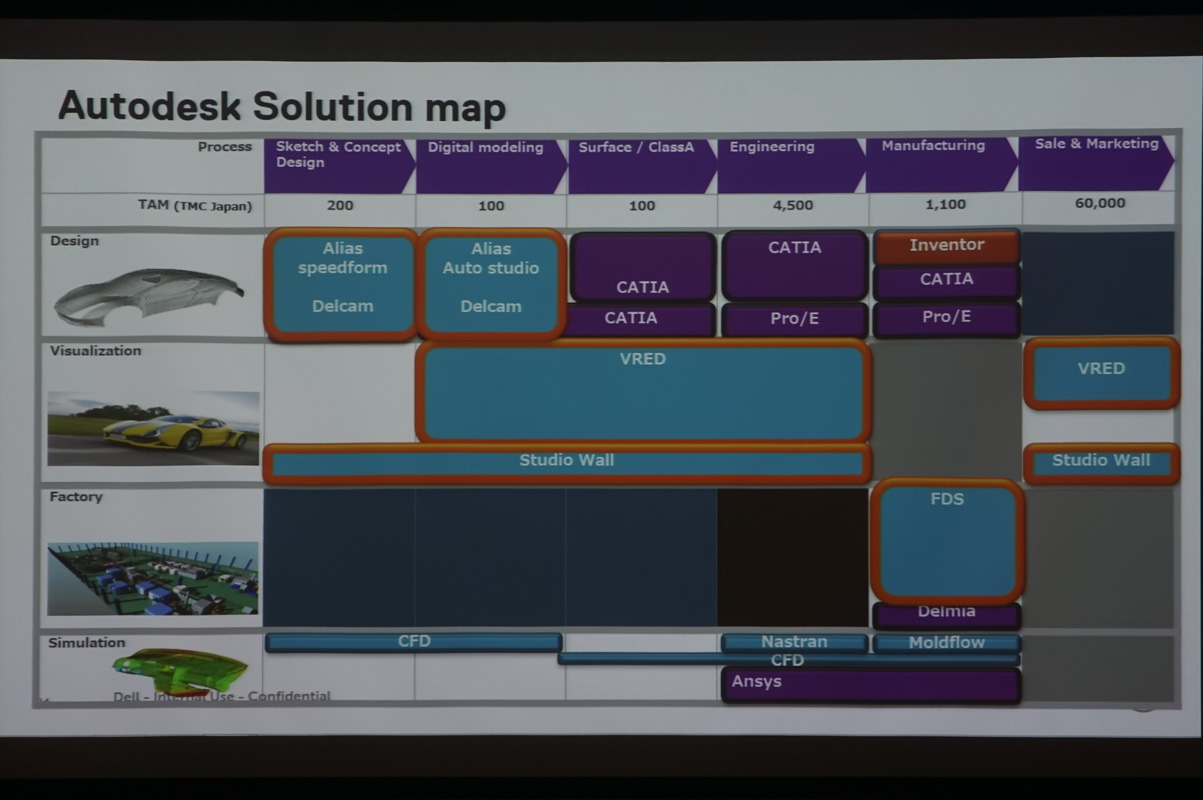Viewport: 1203px width, 800px height.
Task: Click TAM value 100 under Digital modeling
Action: 491,205
